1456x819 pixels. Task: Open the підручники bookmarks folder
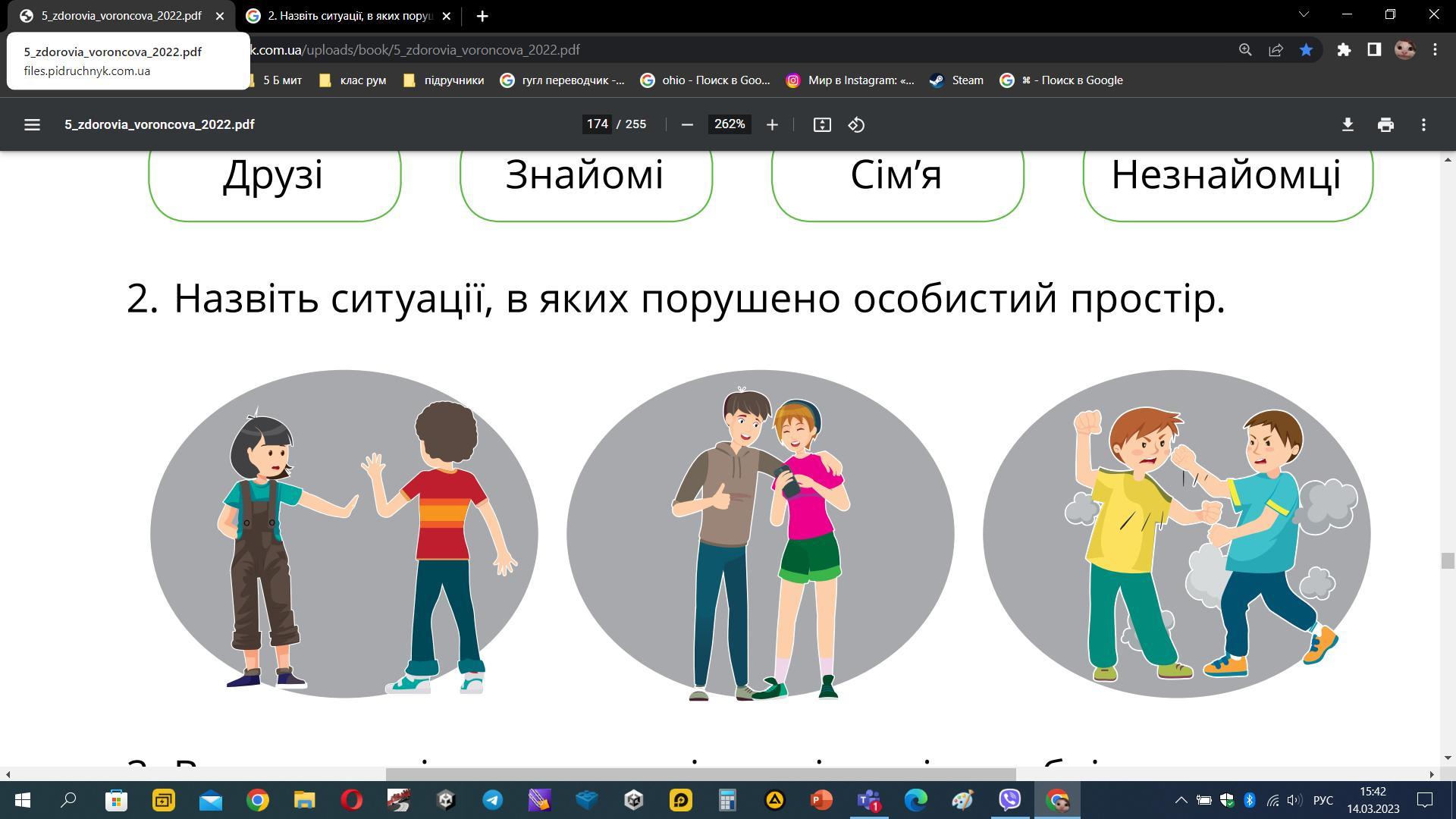444,80
